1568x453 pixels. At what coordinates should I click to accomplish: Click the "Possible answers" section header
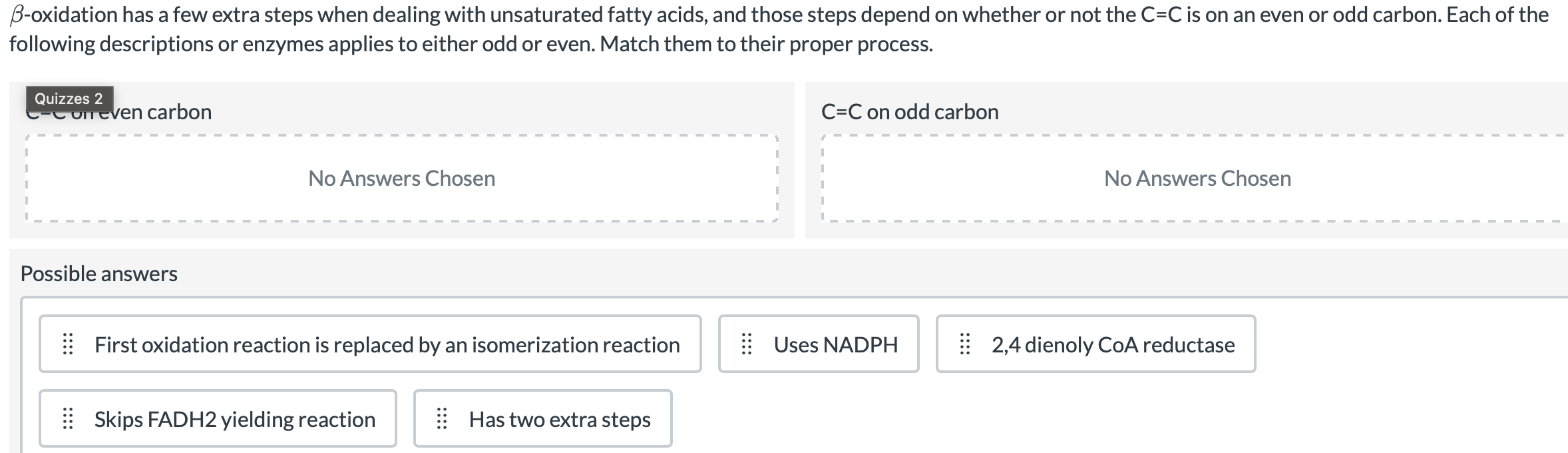point(98,273)
